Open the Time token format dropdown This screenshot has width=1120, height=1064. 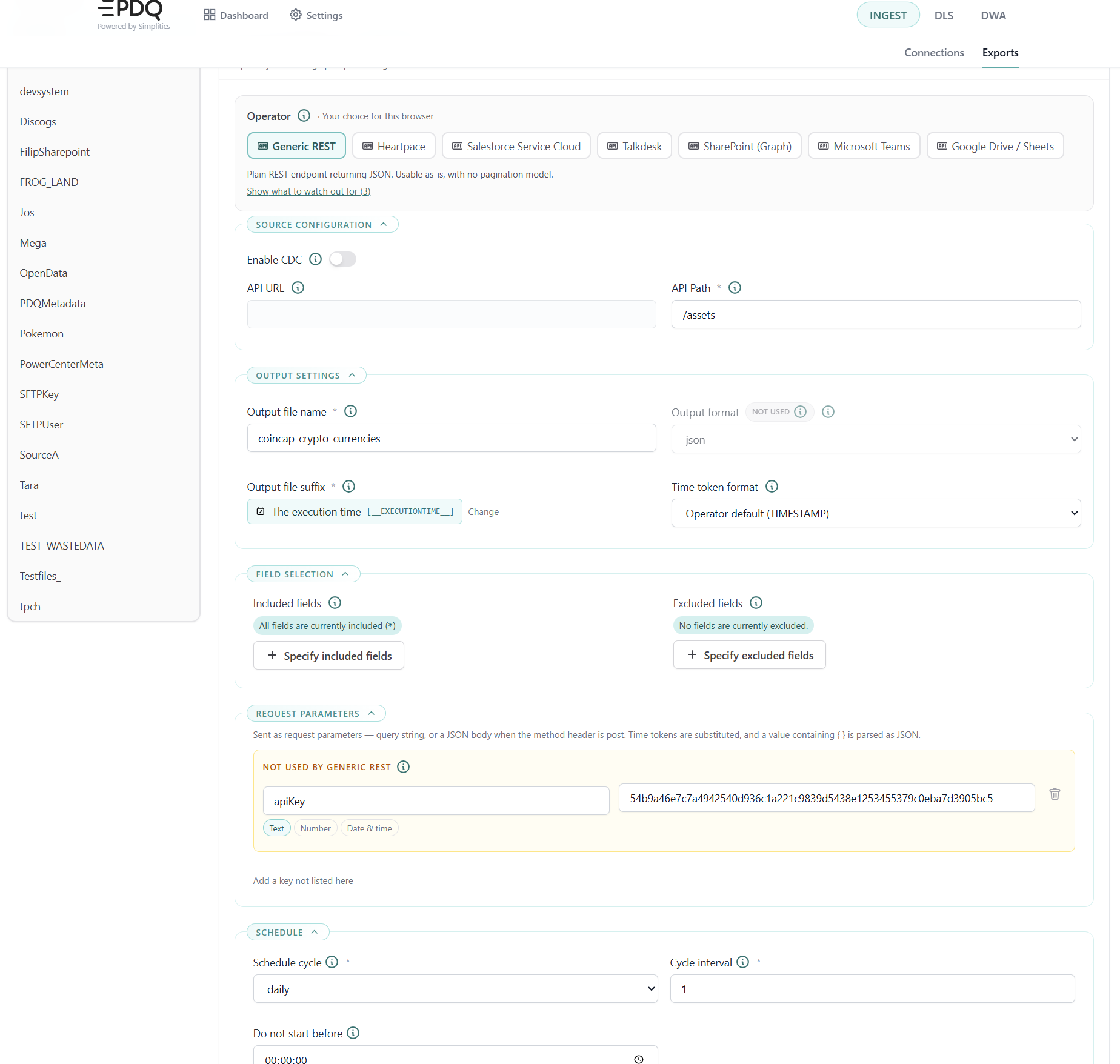click(876, 513)
